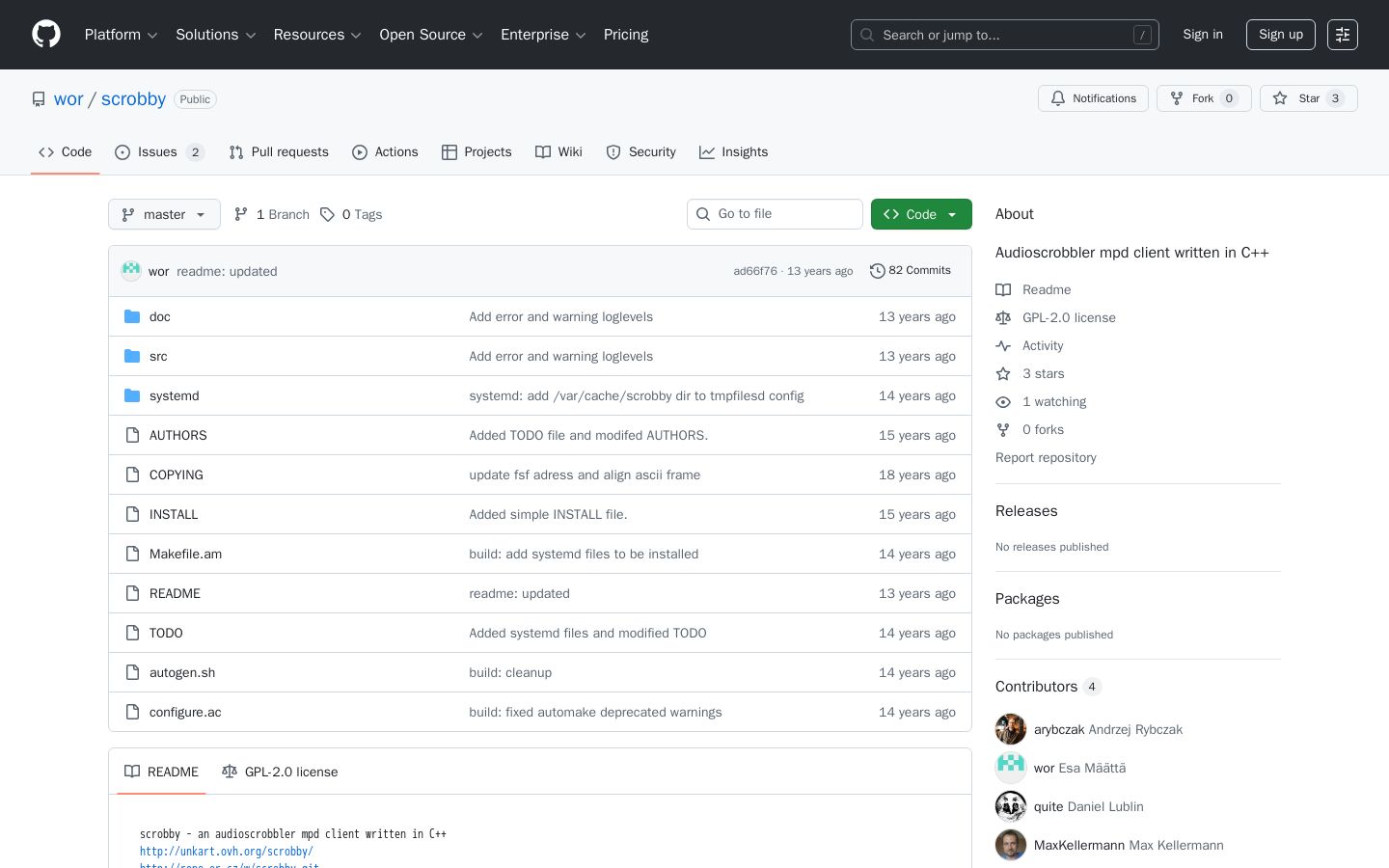Open the green Code dropdown
The image size is (1389, 868).
click(921, 214)
